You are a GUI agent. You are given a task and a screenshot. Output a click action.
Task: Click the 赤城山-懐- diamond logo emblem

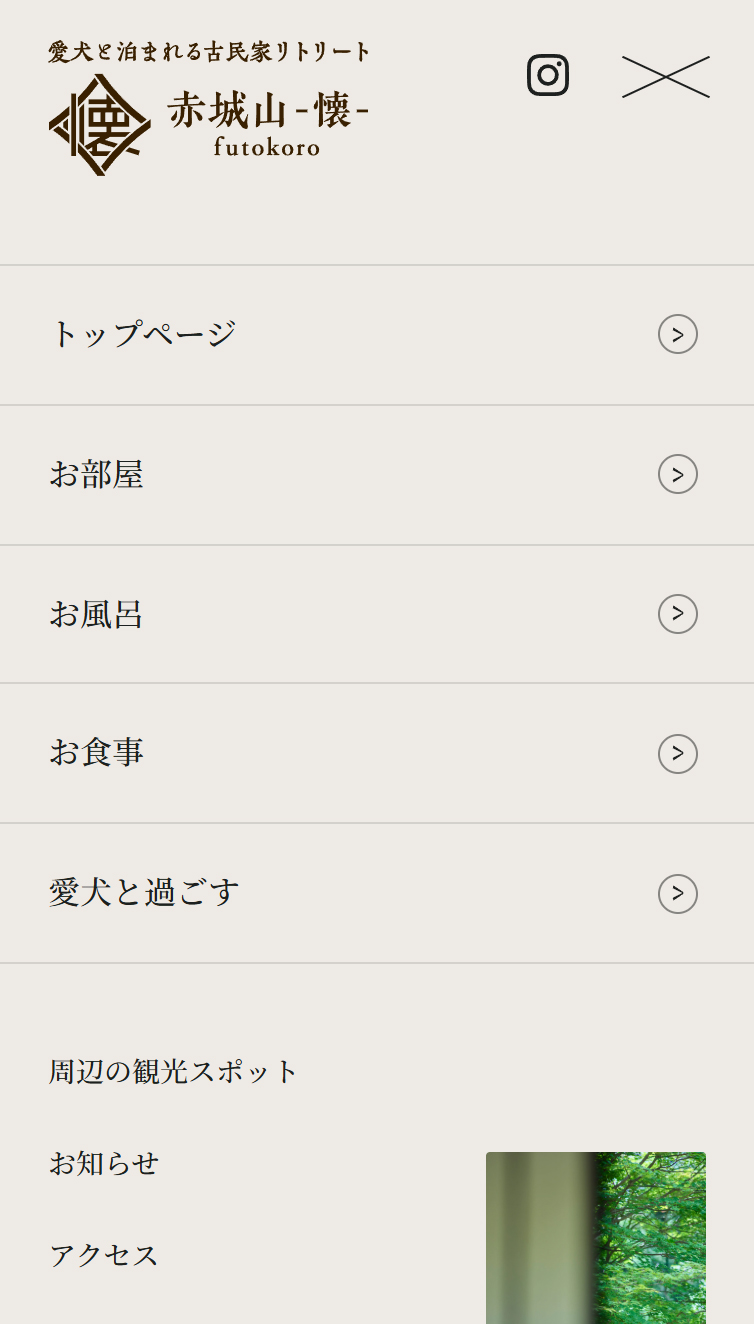(x=100, y=125)
